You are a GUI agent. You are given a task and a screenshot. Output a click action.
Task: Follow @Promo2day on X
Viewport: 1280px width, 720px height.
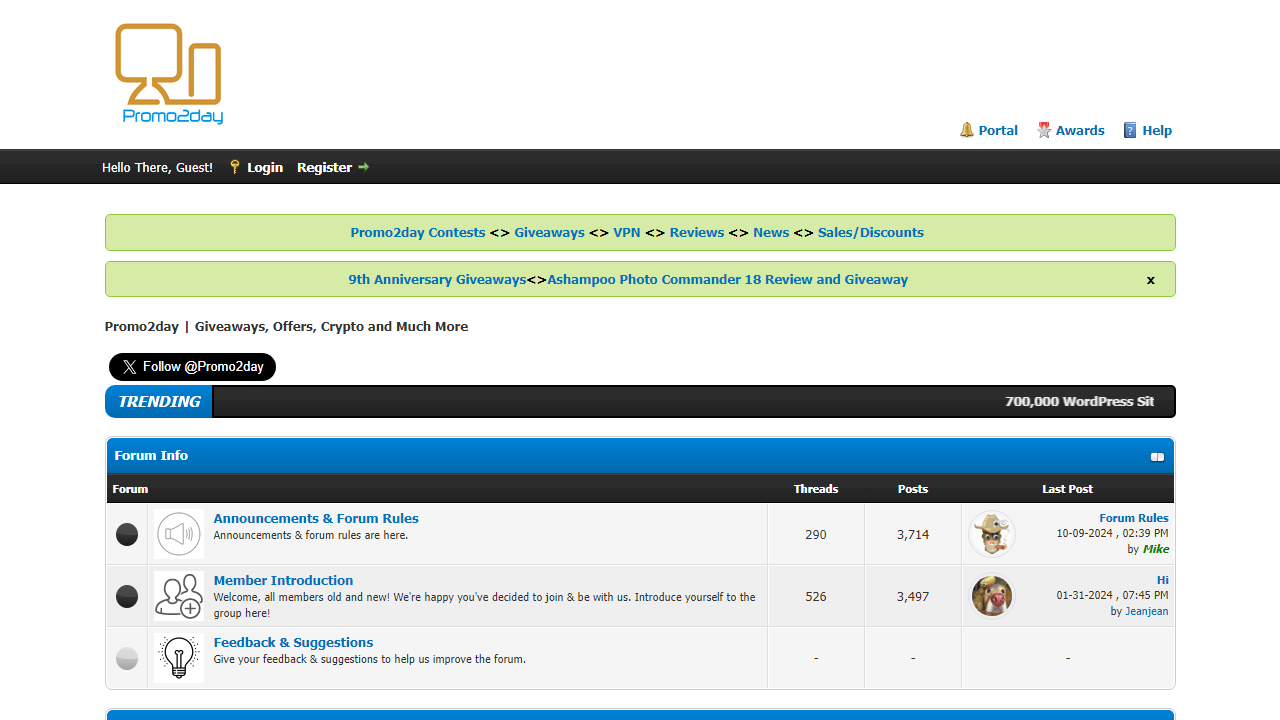click(192, 367)
